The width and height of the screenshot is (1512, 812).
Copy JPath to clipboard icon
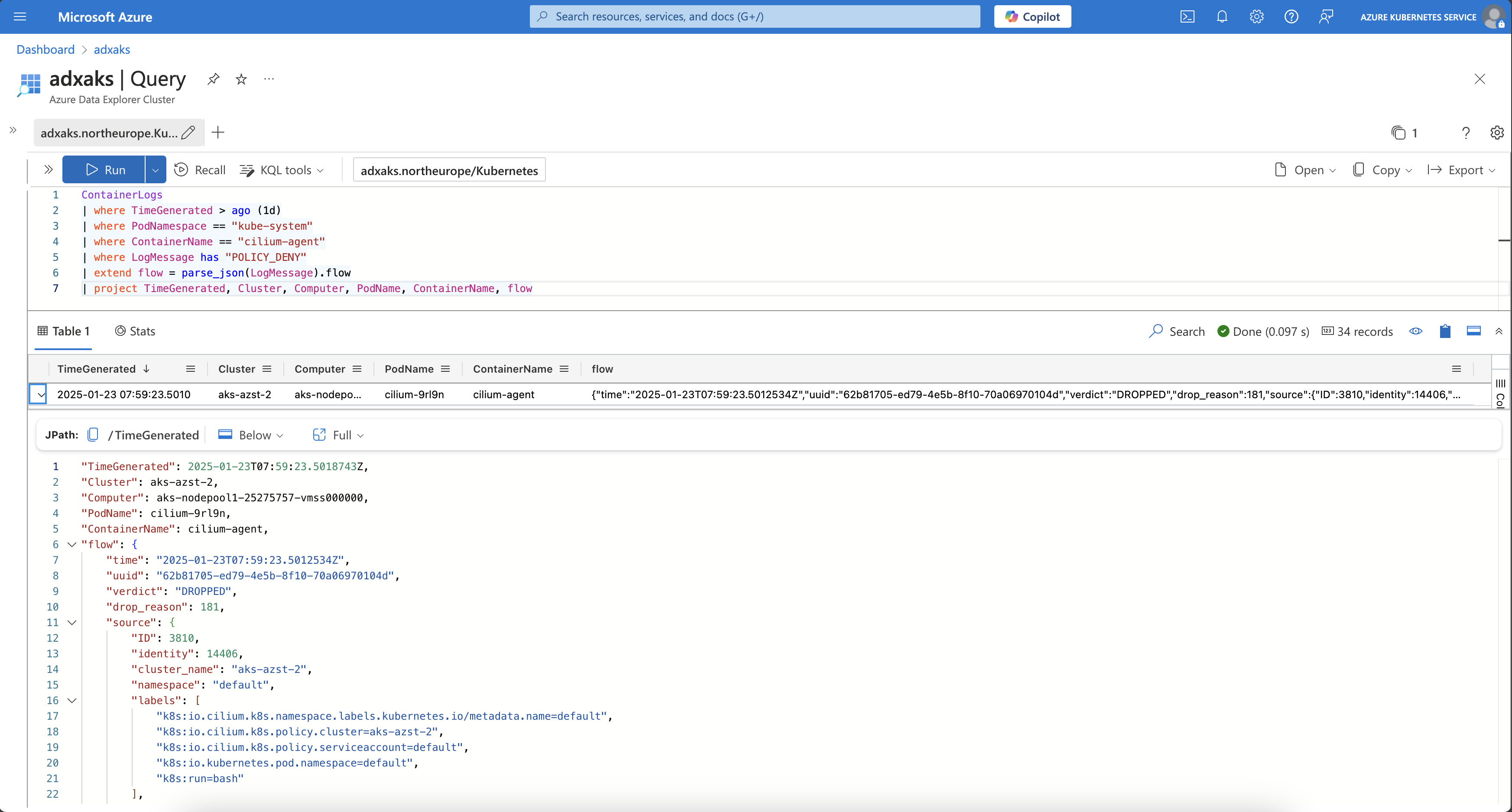click(93, 435)
